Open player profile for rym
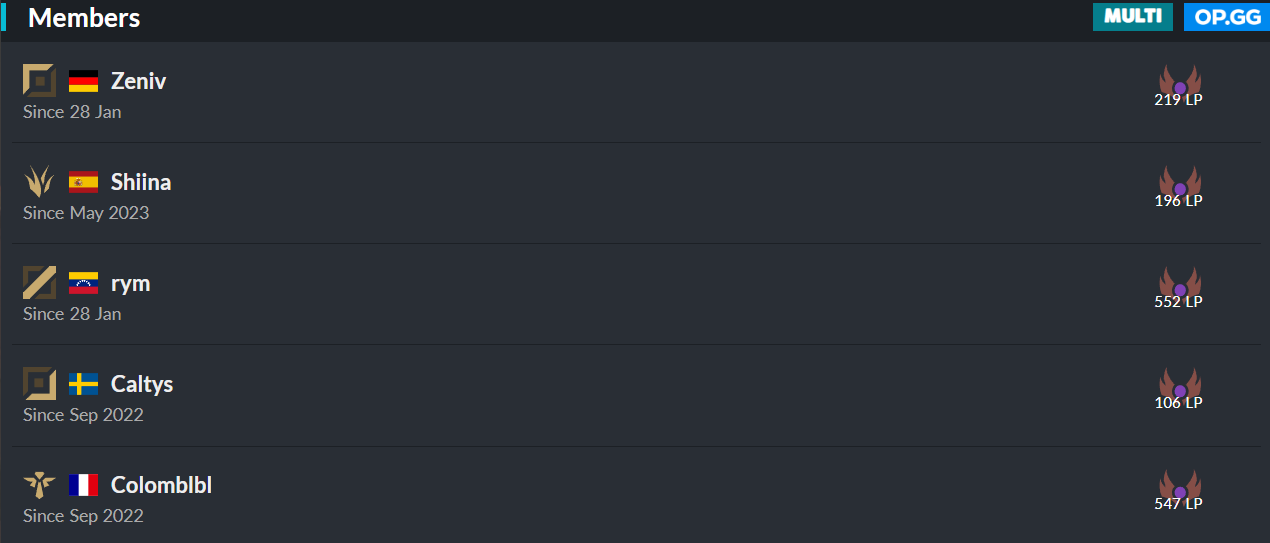Viewport: 1270px width, 543px height. click(x=131, y=283)
